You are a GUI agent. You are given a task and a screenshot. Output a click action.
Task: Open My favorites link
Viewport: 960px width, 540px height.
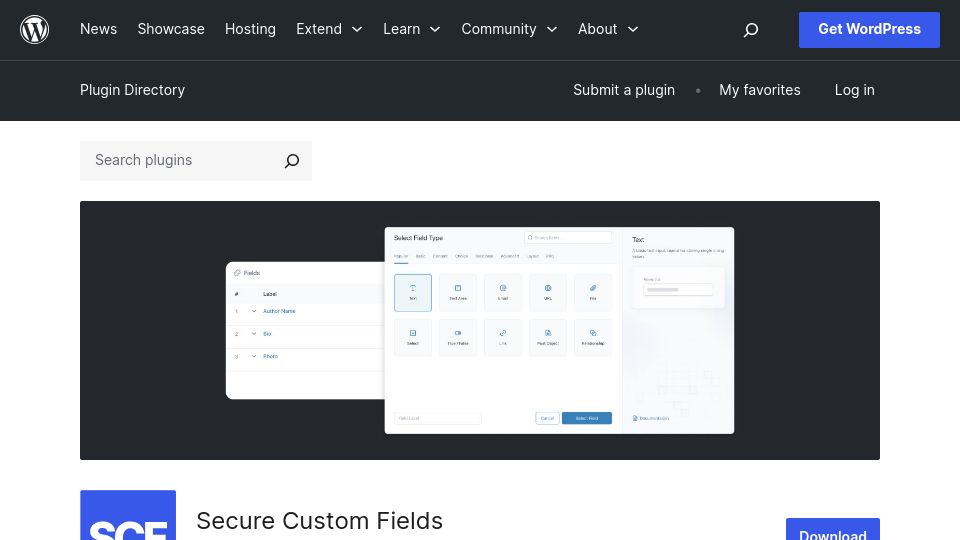760,90
